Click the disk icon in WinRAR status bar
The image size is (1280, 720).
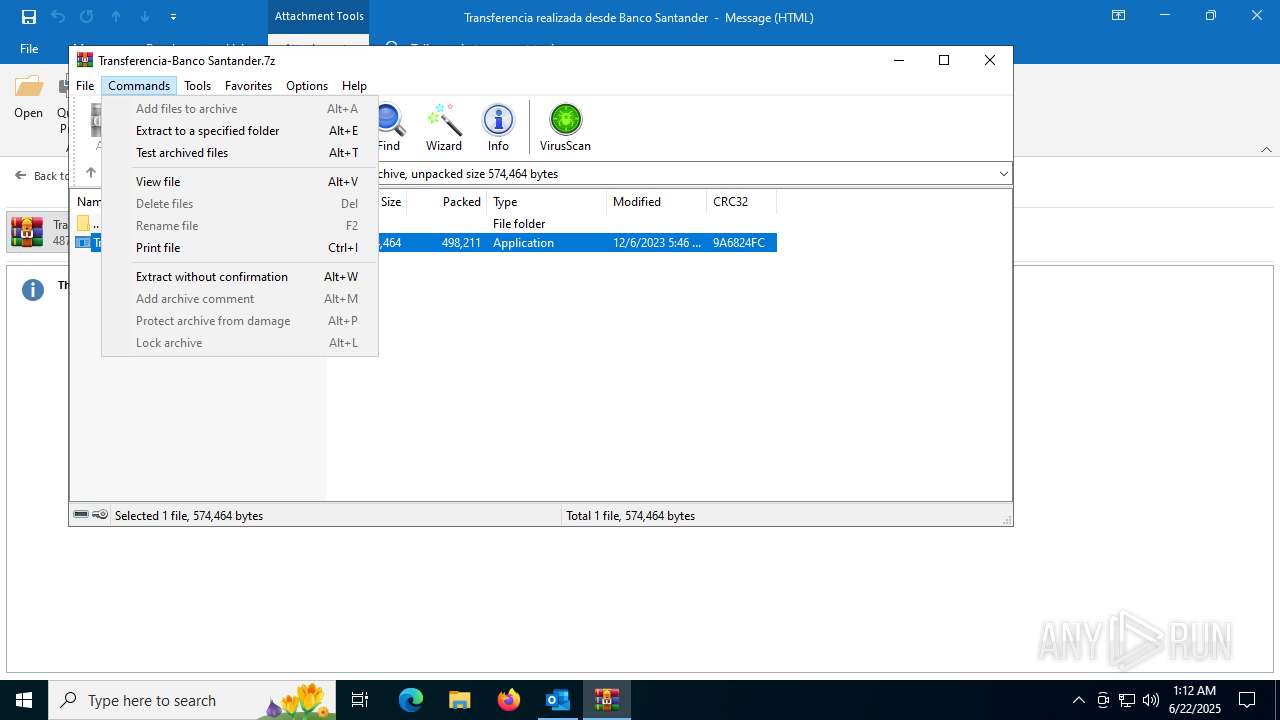[81, 515]
